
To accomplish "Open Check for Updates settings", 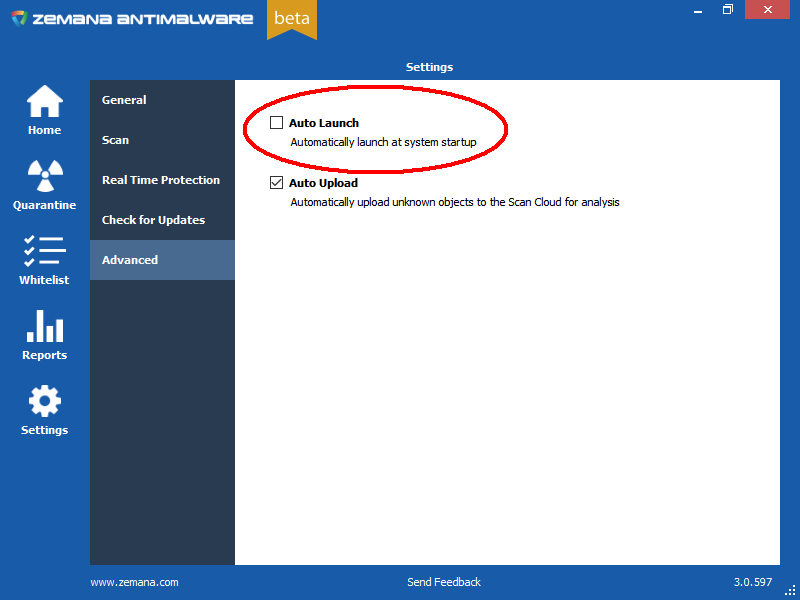I will tap(162, 220).
